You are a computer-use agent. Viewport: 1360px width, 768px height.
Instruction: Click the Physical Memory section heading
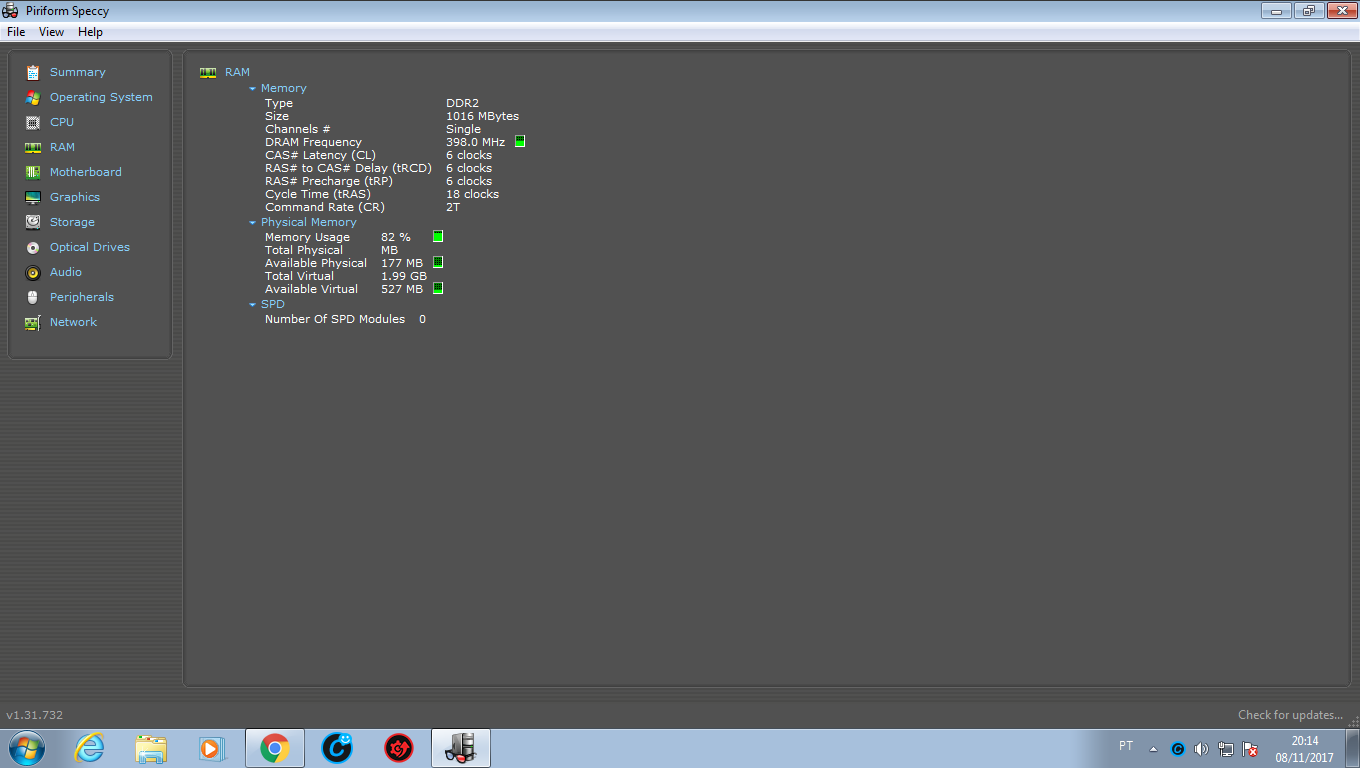[308, 222]
